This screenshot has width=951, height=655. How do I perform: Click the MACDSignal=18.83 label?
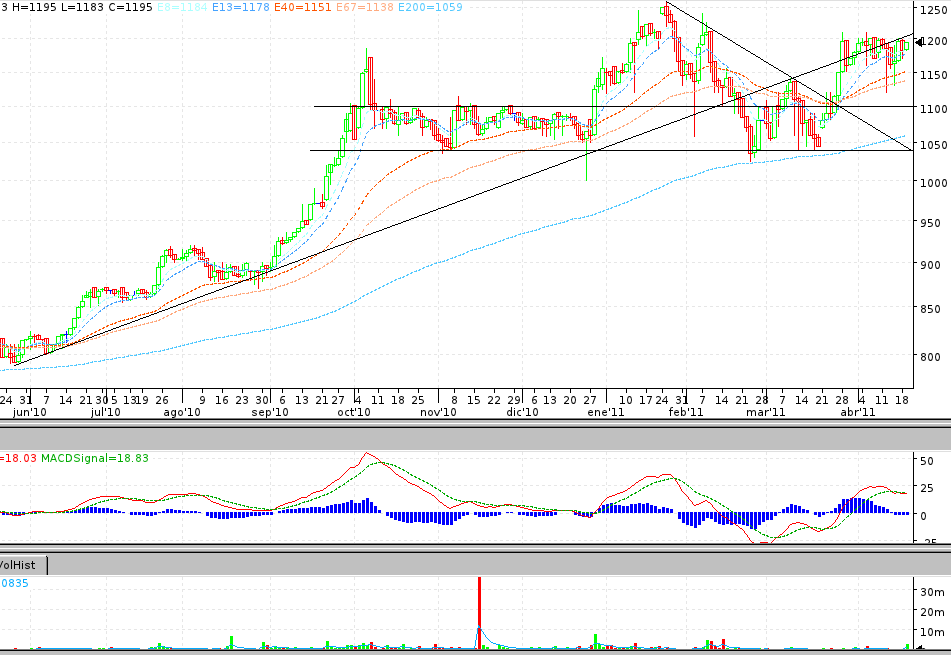tap(95, 458)
